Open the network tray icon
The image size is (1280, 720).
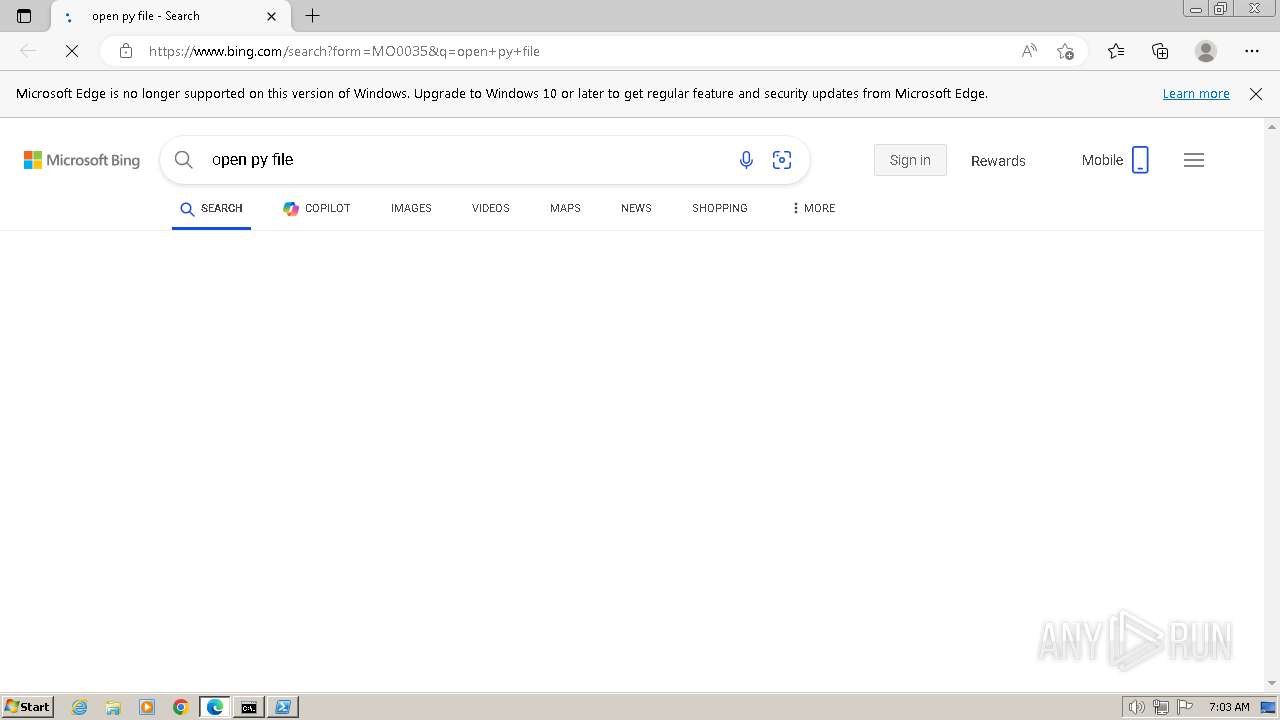(x=1161, y=707)
